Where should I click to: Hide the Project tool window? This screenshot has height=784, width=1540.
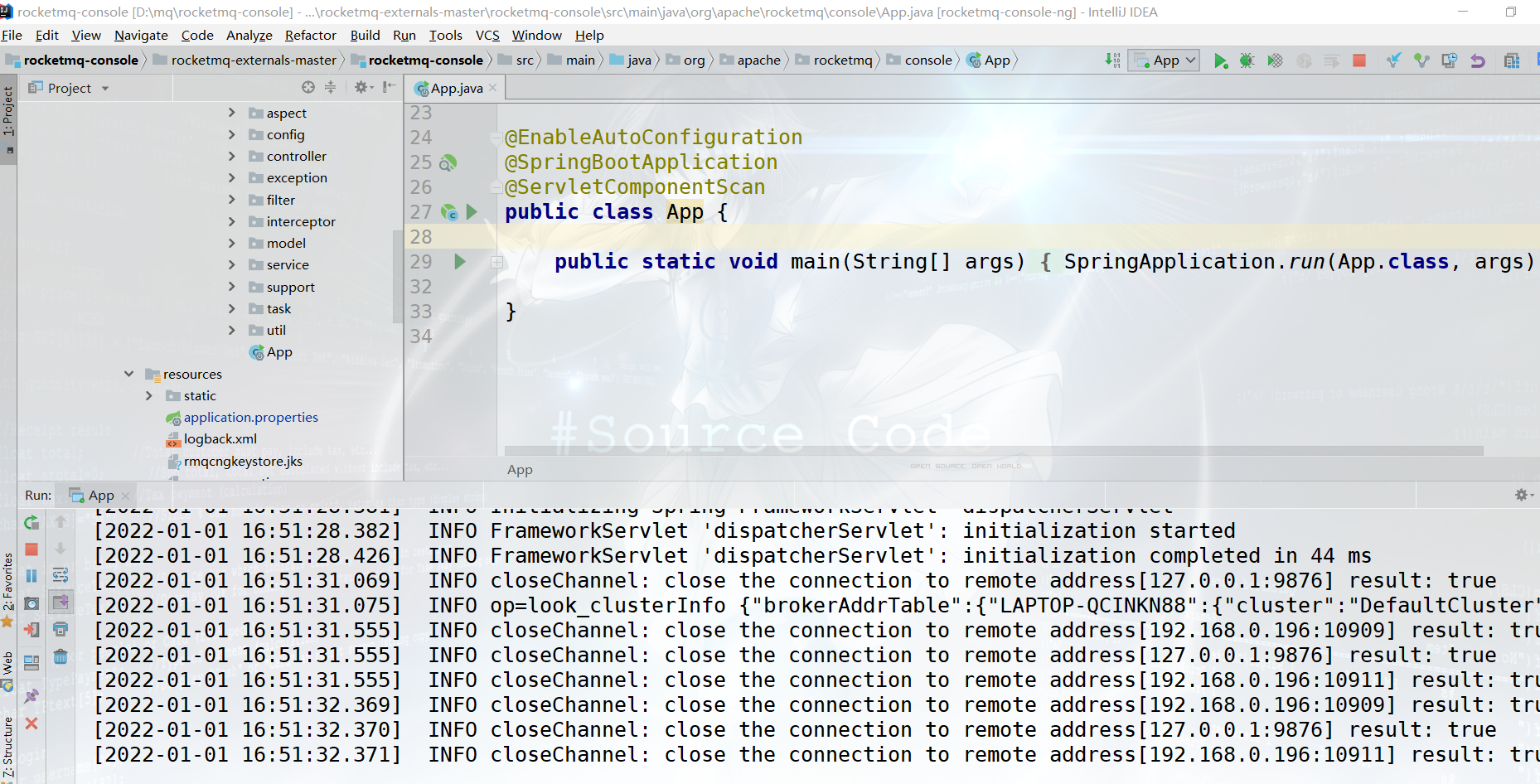click(x=389, y=87)
